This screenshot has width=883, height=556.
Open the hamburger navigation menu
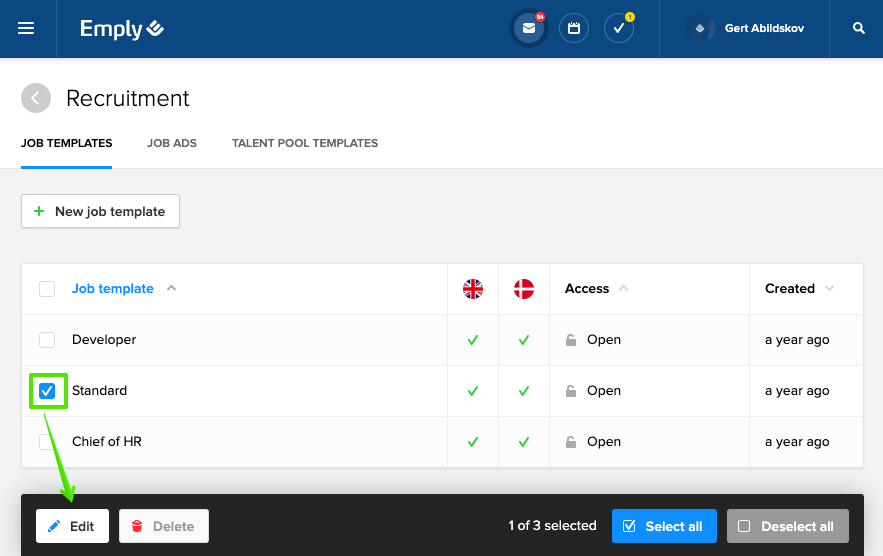(26, 29)
